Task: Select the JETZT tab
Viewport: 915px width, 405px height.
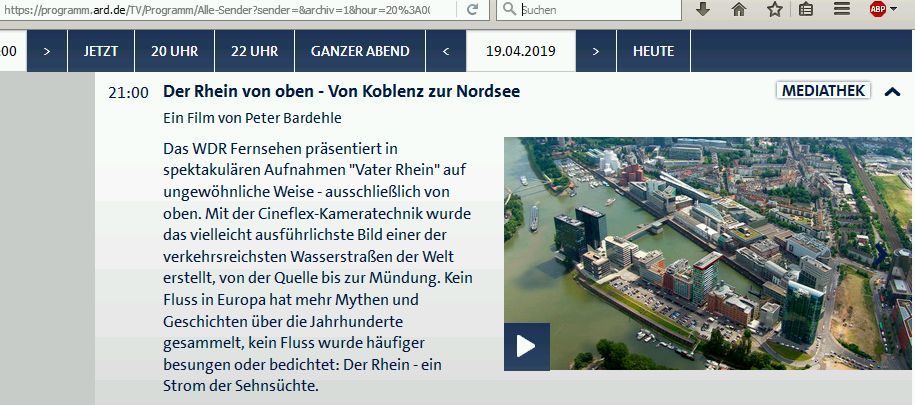Action: (x=101, y=51)
